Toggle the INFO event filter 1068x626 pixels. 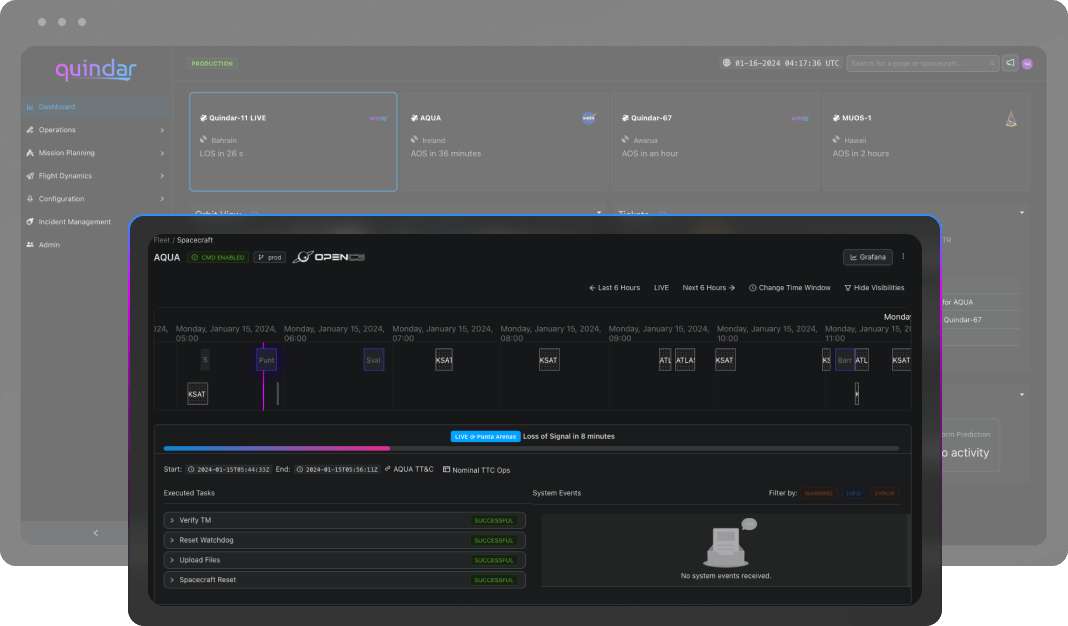tap(853, 493)
